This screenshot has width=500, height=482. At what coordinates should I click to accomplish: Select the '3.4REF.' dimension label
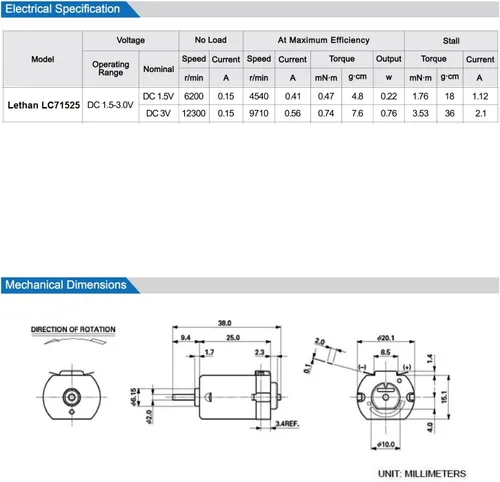pyautogui.click(x=287, y=424)
